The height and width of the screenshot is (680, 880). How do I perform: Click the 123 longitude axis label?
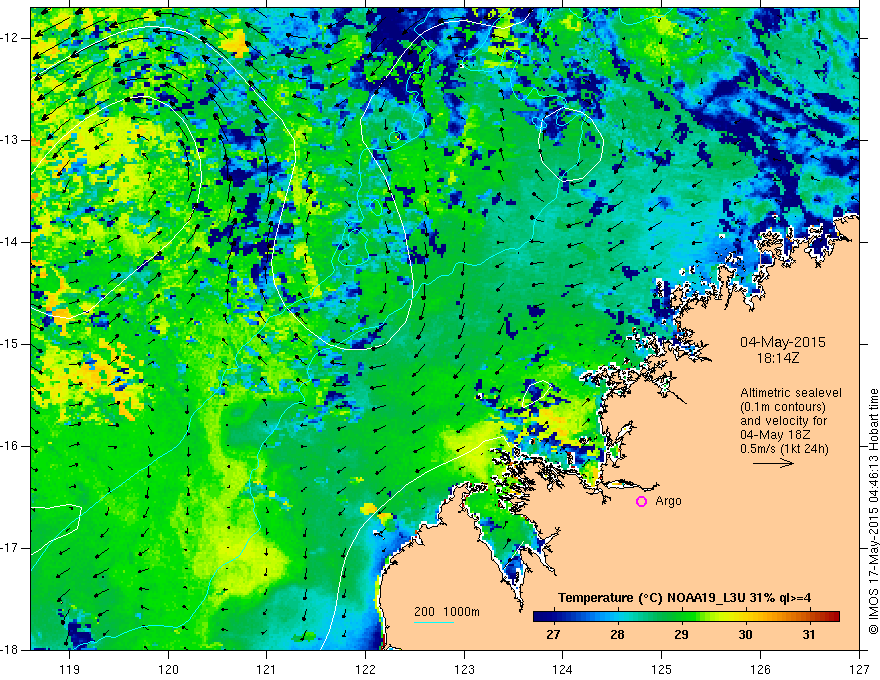pyautogui.click(x=464, y=669)
